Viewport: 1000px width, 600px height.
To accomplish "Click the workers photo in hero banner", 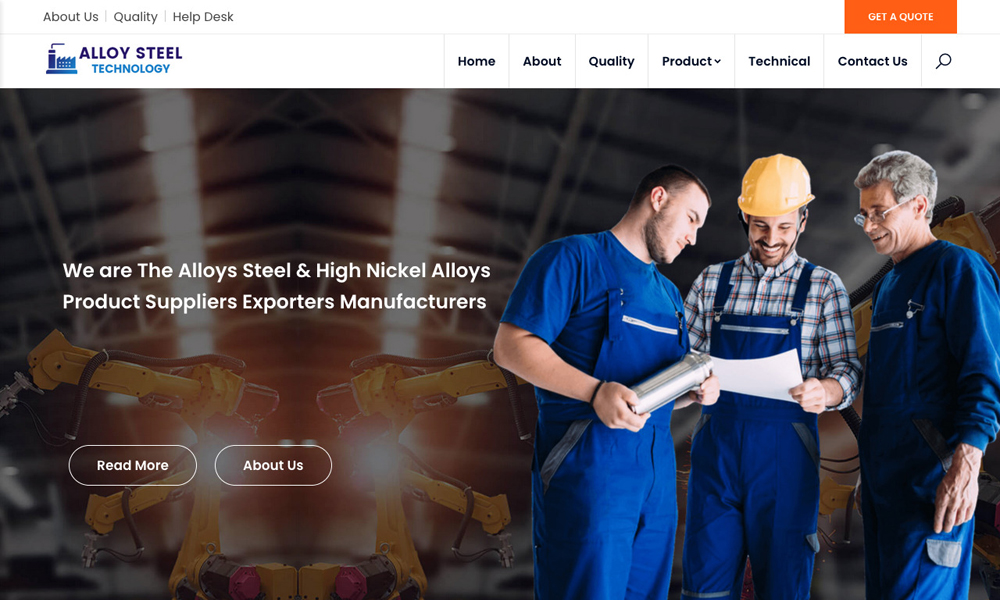I will coord(746,376).
